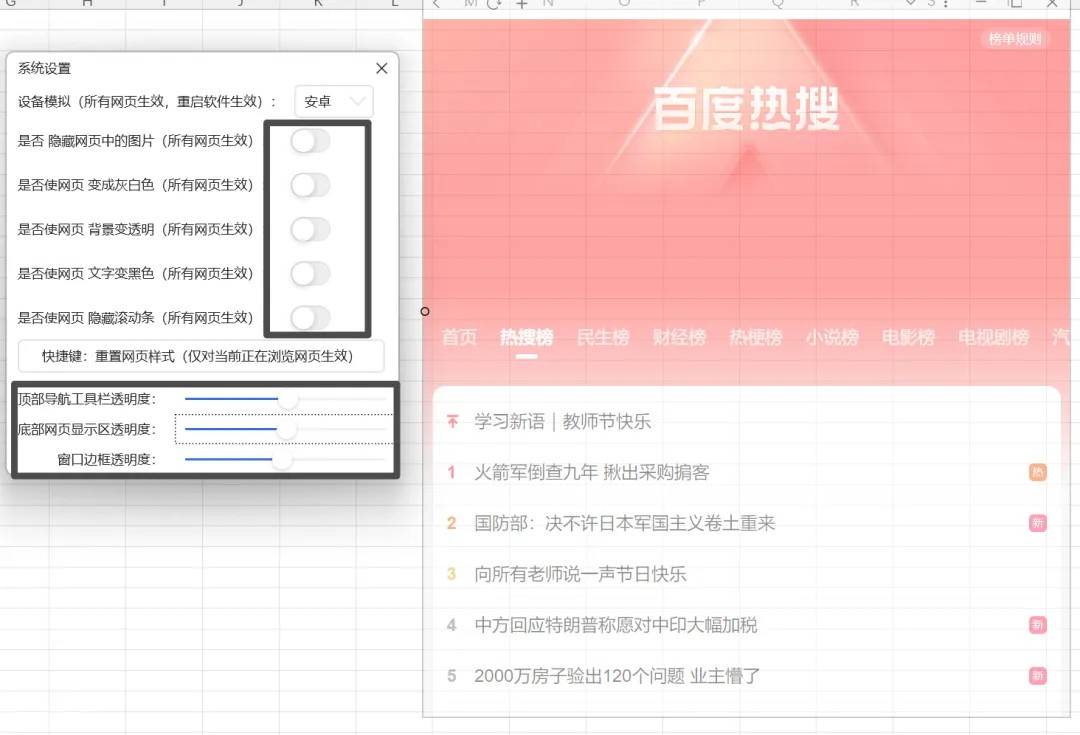Viewport: 1080px width, 735px height.
Task: Click the 是否使网页 背景变透明 label
Action: [135, 229]
